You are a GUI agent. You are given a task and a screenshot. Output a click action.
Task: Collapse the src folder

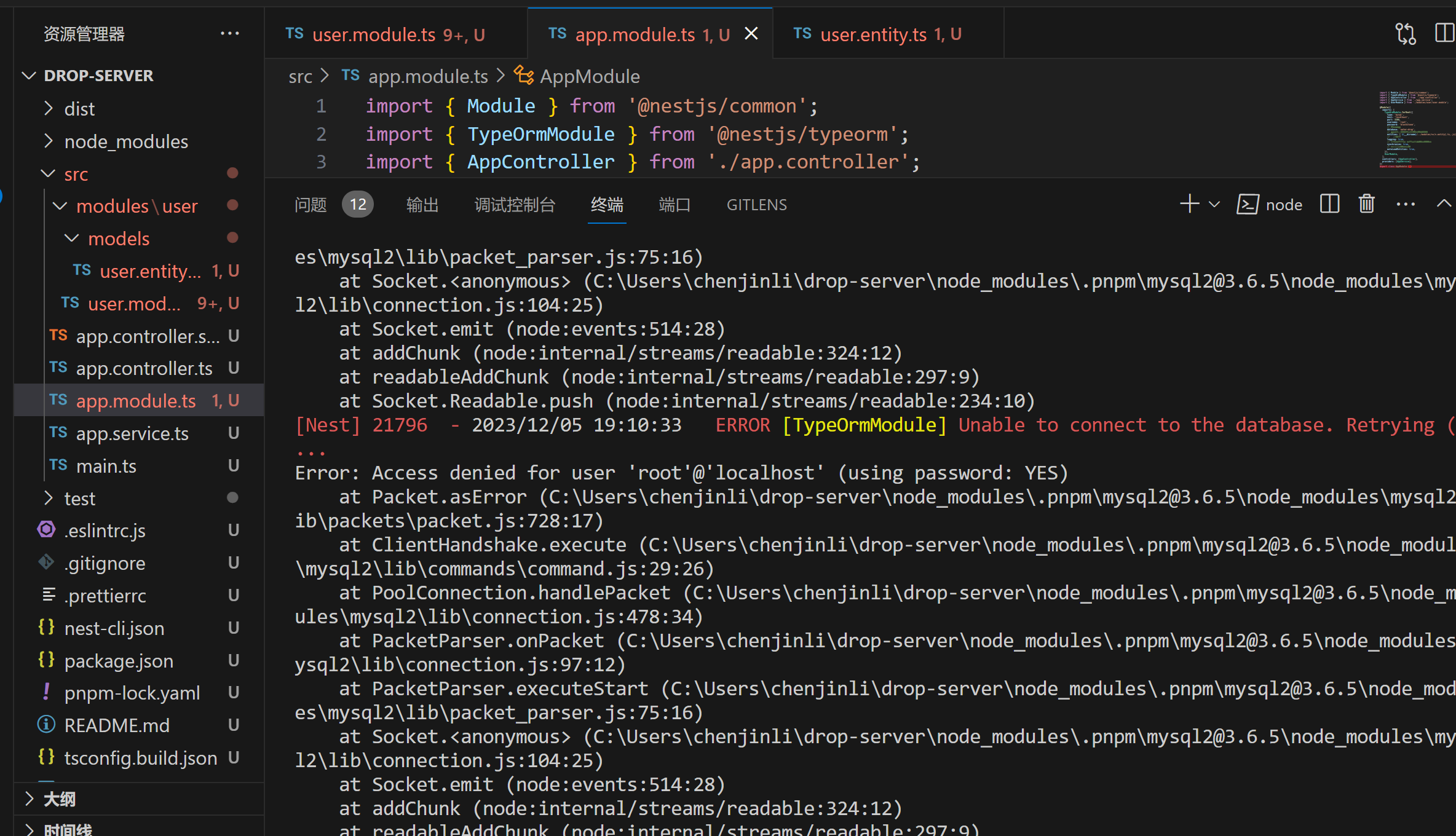pyautogui.click(x=139, y=174)
